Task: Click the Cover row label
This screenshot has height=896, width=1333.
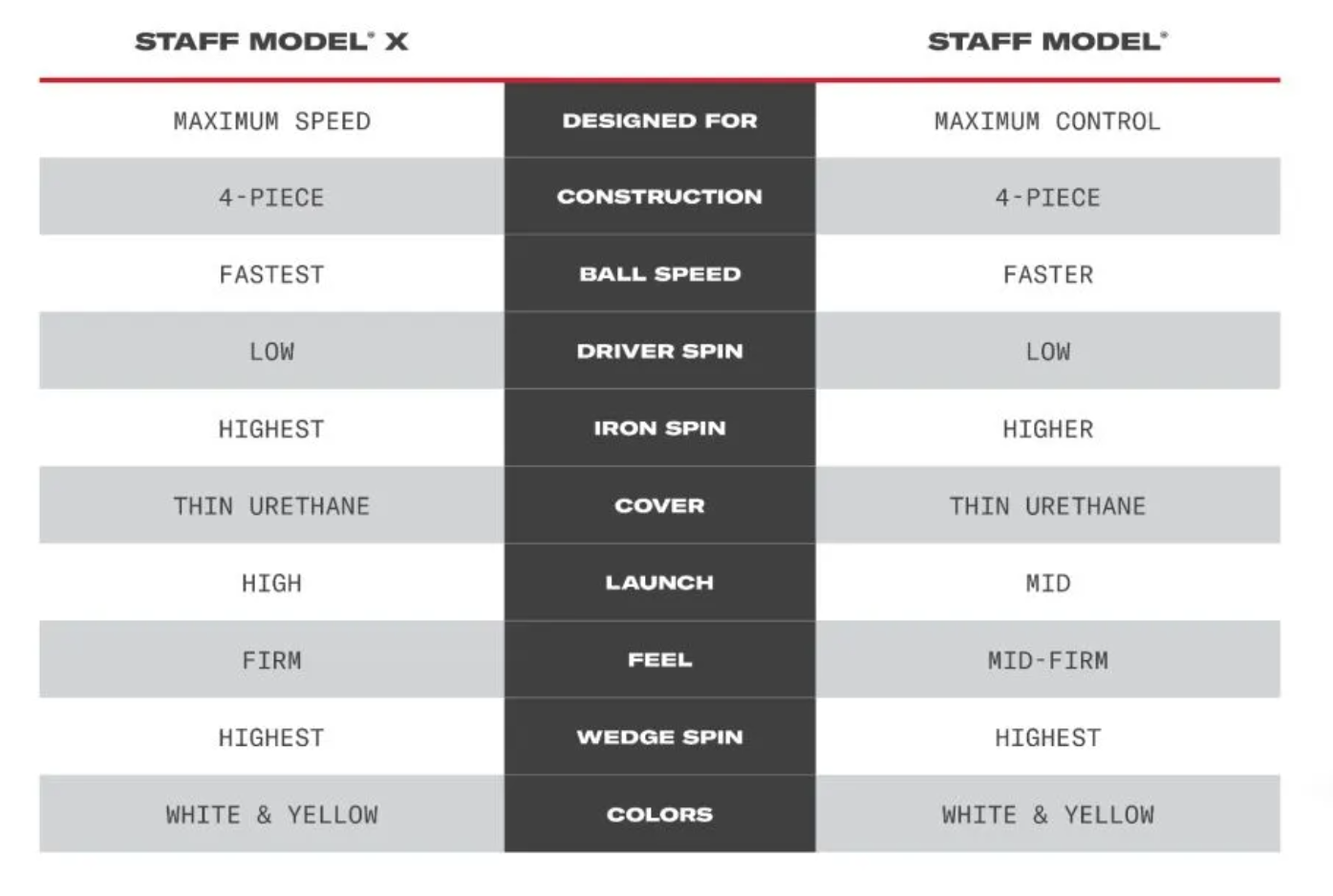Action: click(659, 506)
